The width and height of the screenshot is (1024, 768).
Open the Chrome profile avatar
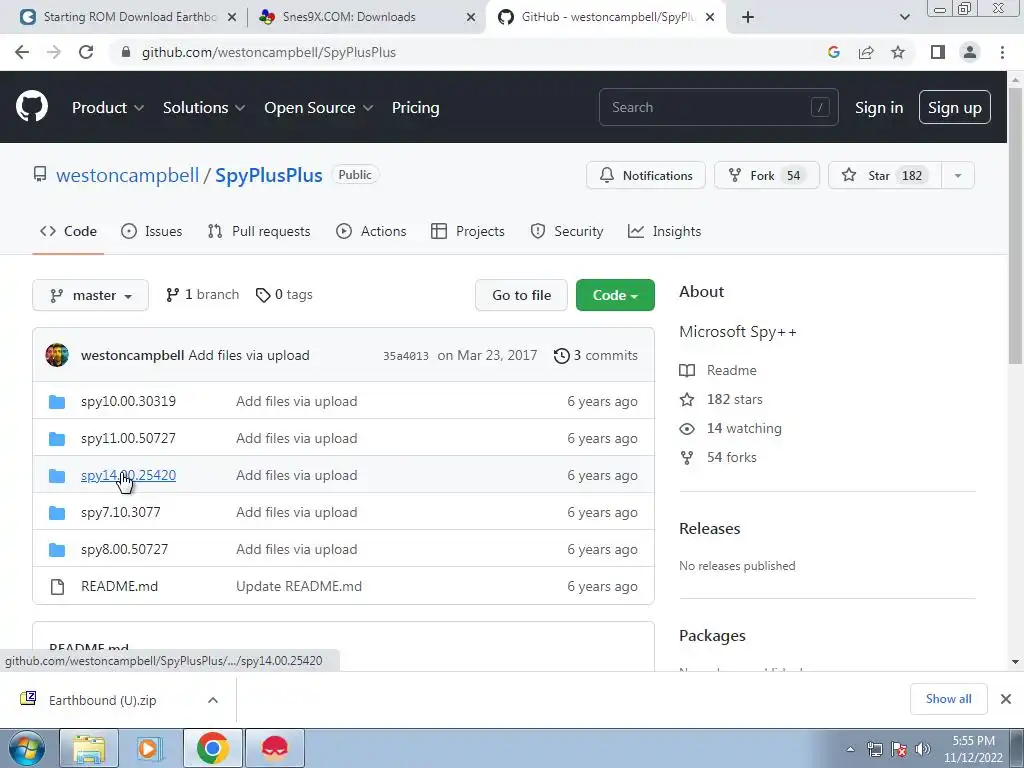click(970, 52)
